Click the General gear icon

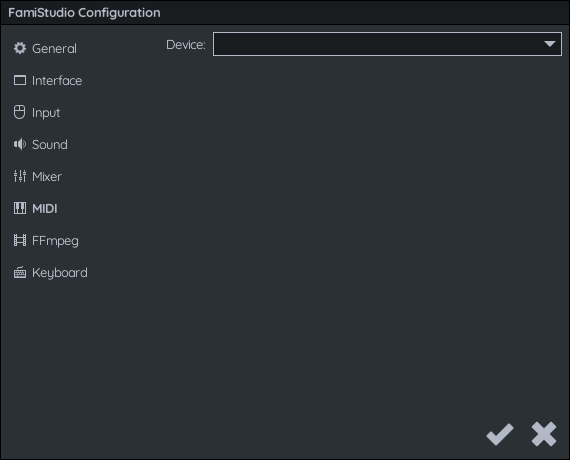[x=20, y=48]
